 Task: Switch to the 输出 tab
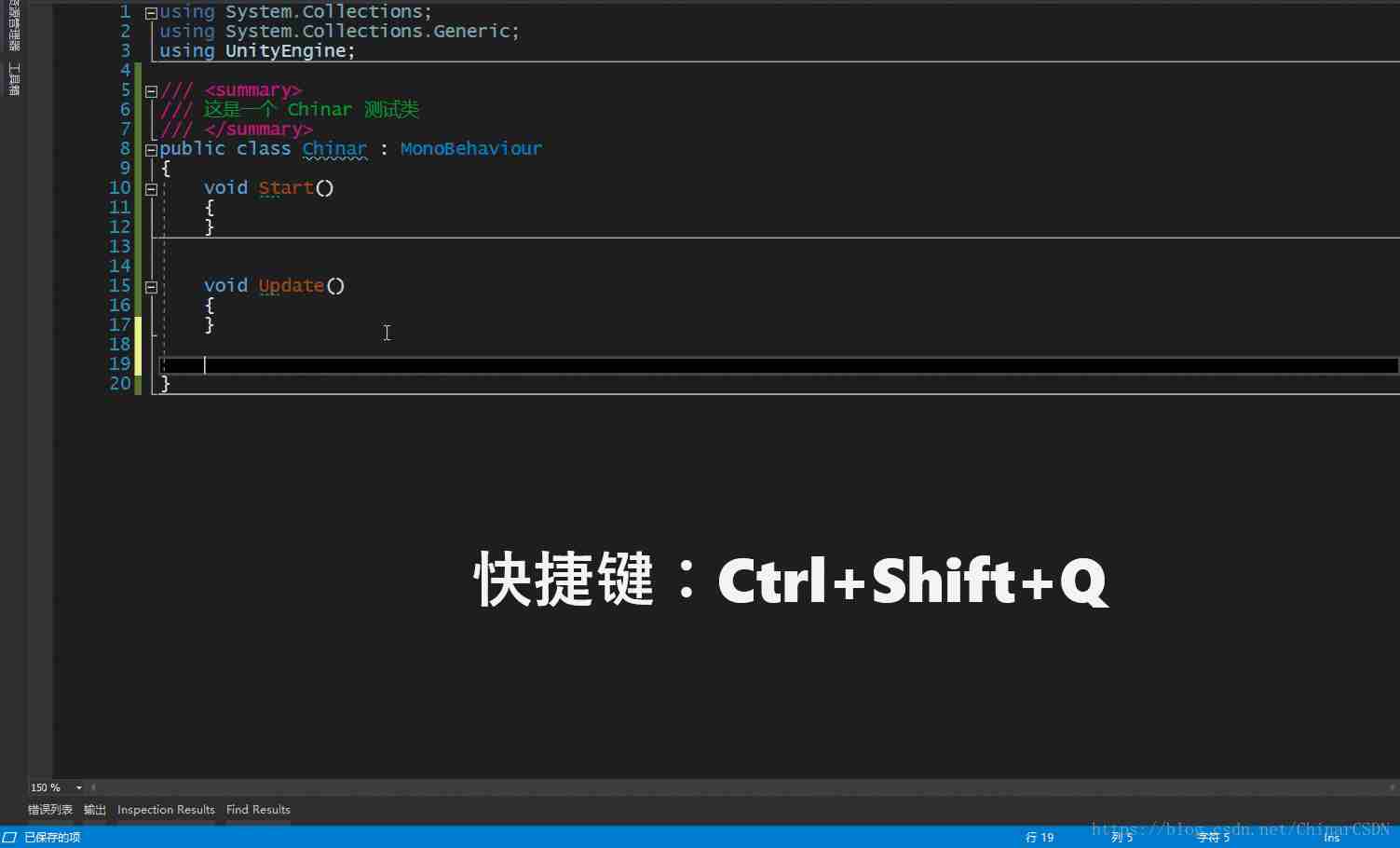[95, 810]
